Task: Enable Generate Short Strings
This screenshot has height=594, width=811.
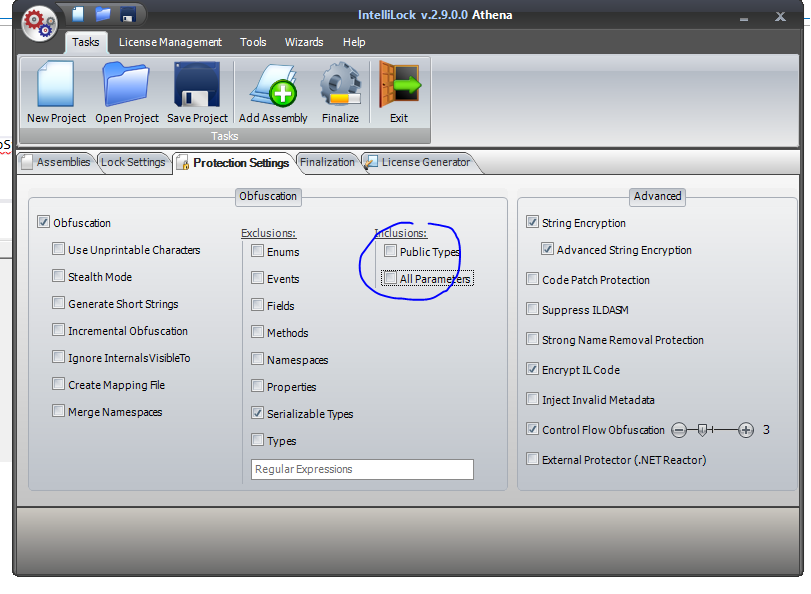Action: pos(58,303)
